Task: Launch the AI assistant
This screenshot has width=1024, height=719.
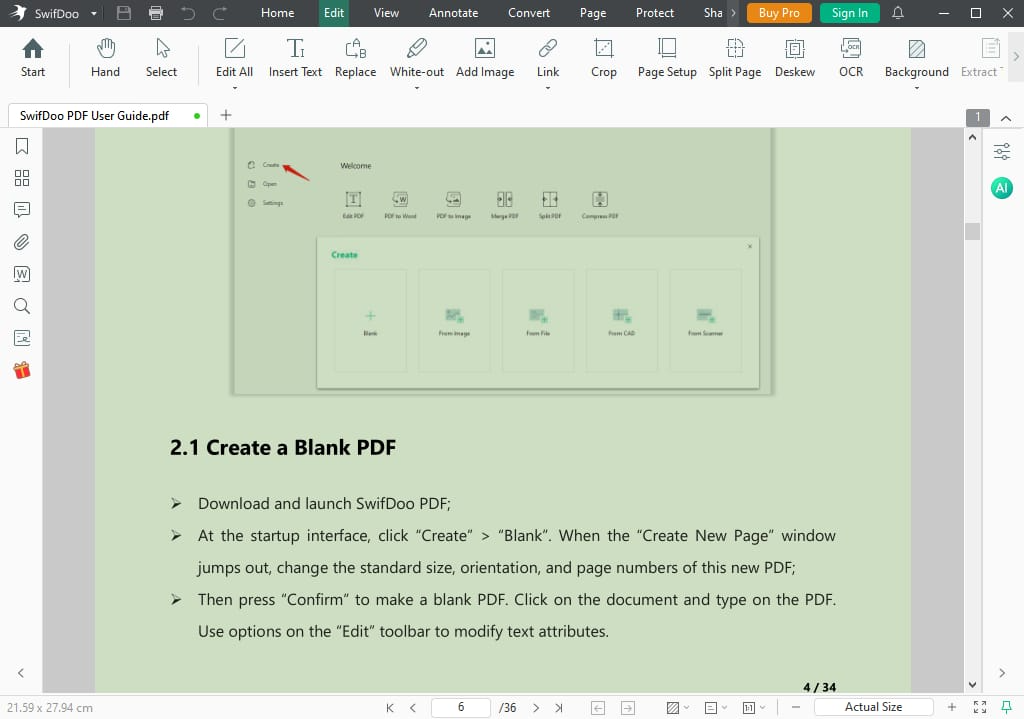Action: click(1001, 188)
